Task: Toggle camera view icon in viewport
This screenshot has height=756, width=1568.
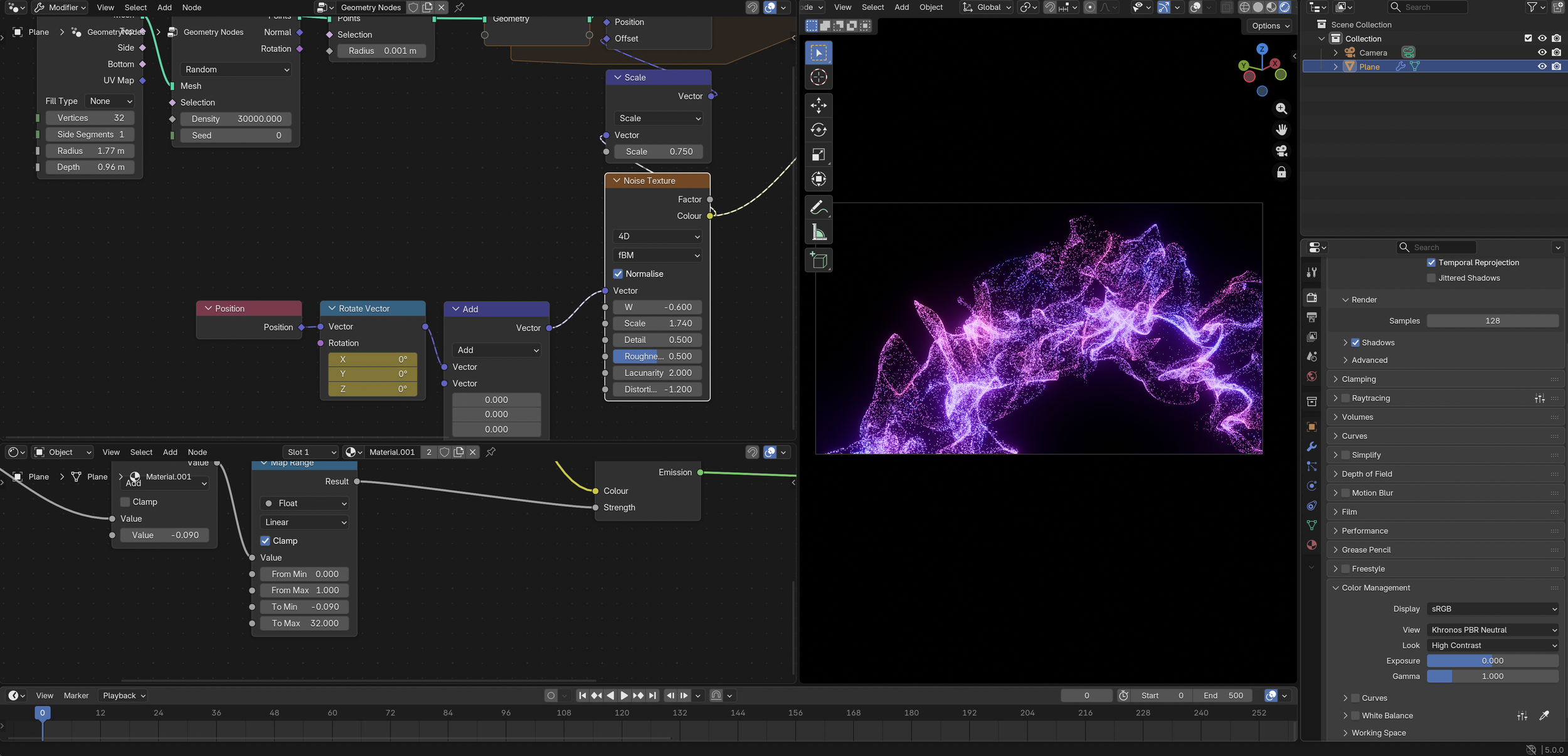Action: point(1281,151)
